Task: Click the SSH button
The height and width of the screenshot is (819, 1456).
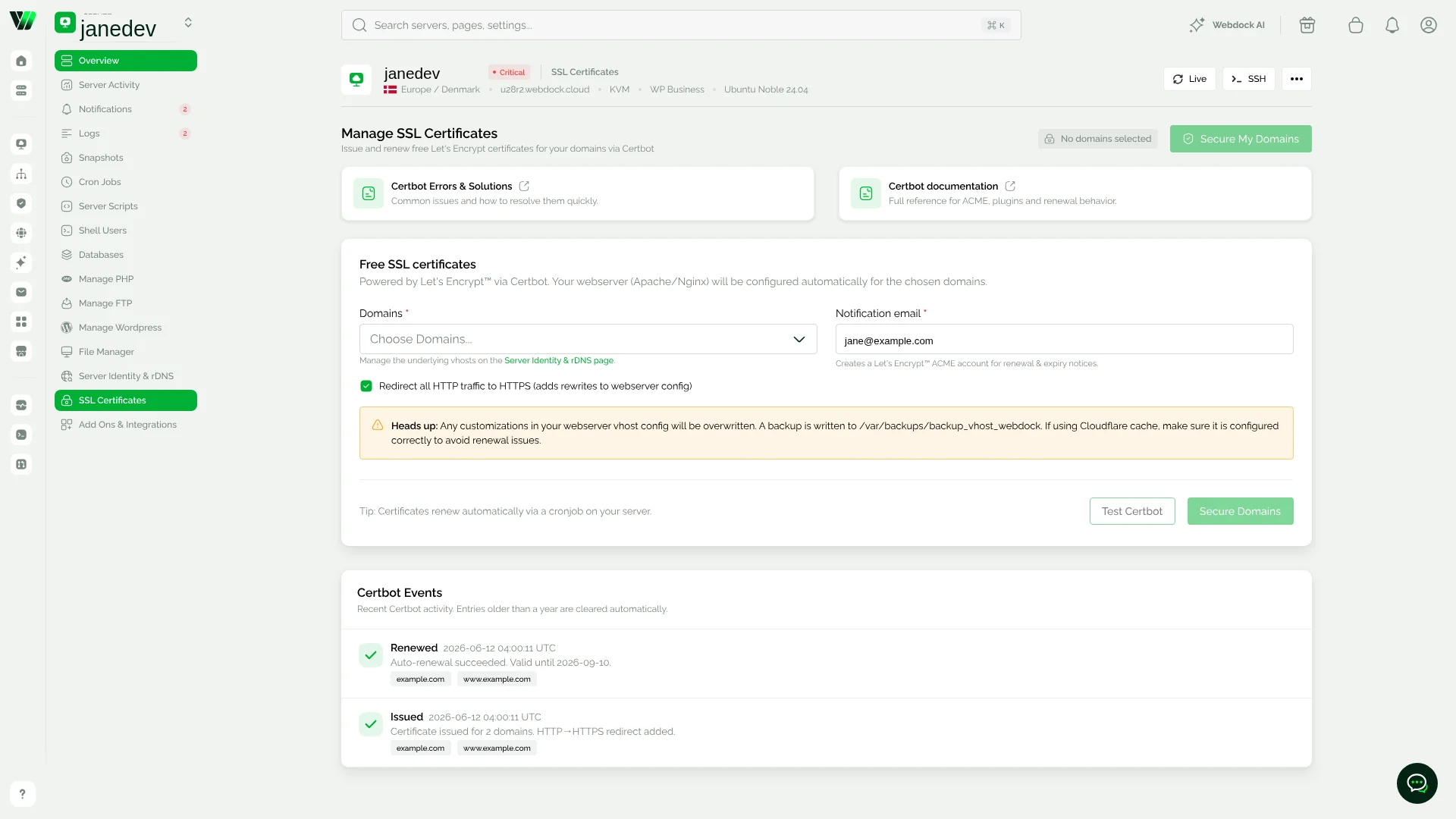Action: coord(1248,79)
